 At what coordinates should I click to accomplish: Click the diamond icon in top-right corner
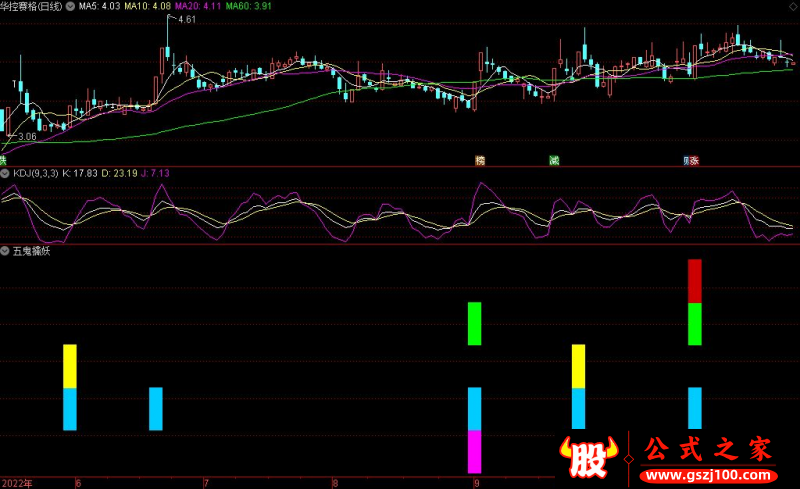click(x=792, y=5)
